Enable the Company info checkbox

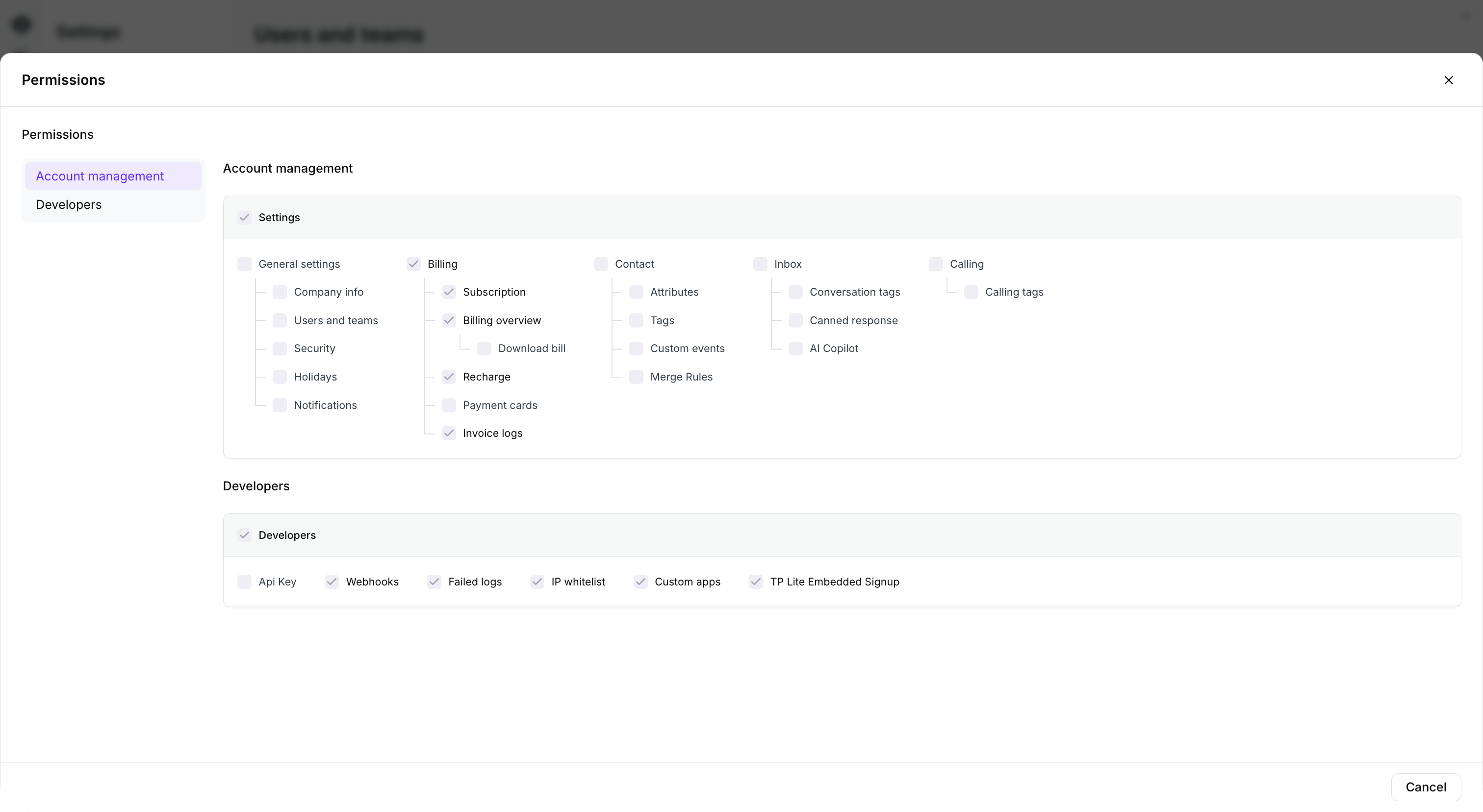(x=280, y=292)
